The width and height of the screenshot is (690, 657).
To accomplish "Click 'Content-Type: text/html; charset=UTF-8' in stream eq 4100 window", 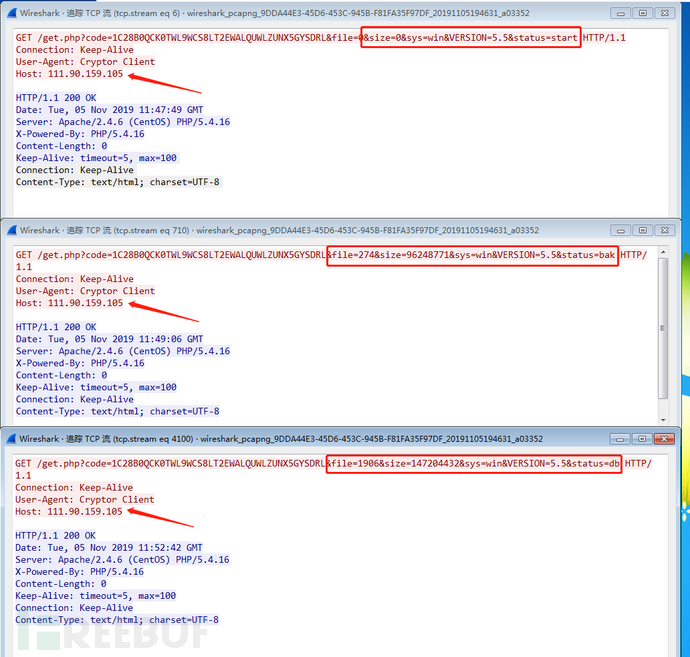I will [117, 620].
